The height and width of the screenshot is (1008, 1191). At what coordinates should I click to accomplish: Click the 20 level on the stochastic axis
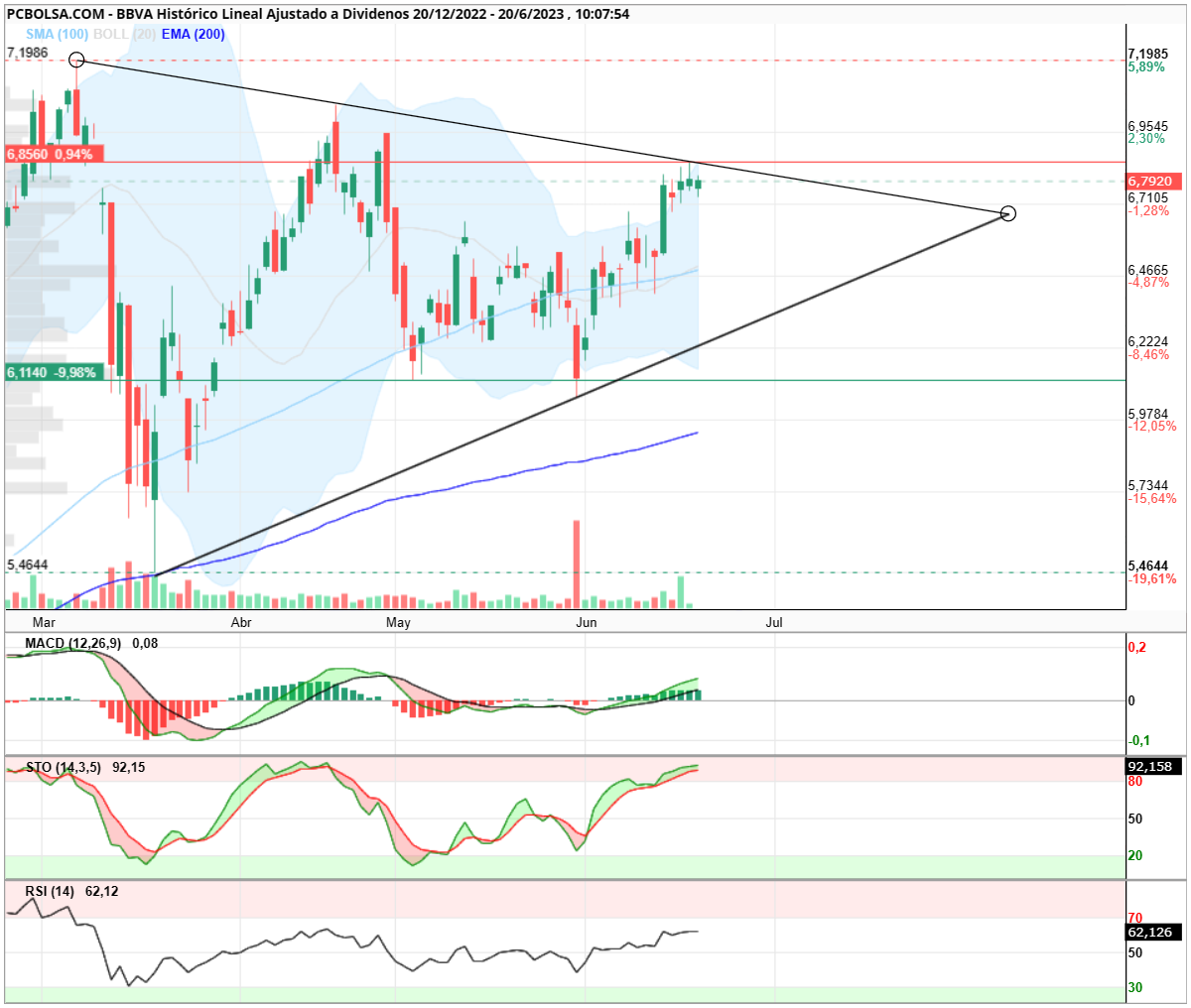pyautogui.click(x=1135, y=856)
